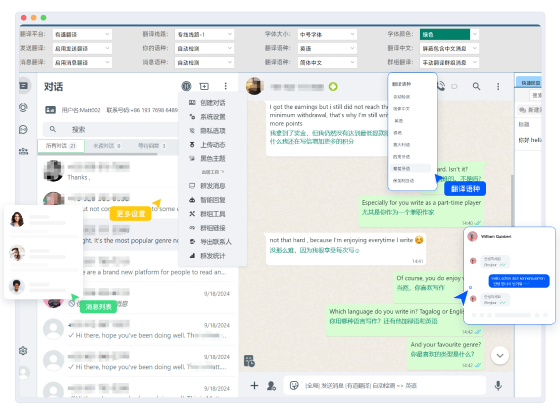This screenshot has width=560, height=420.
Task: Expand the 翻译语种 dropdown showing 简体中文
Action: [x=327, y=62]
